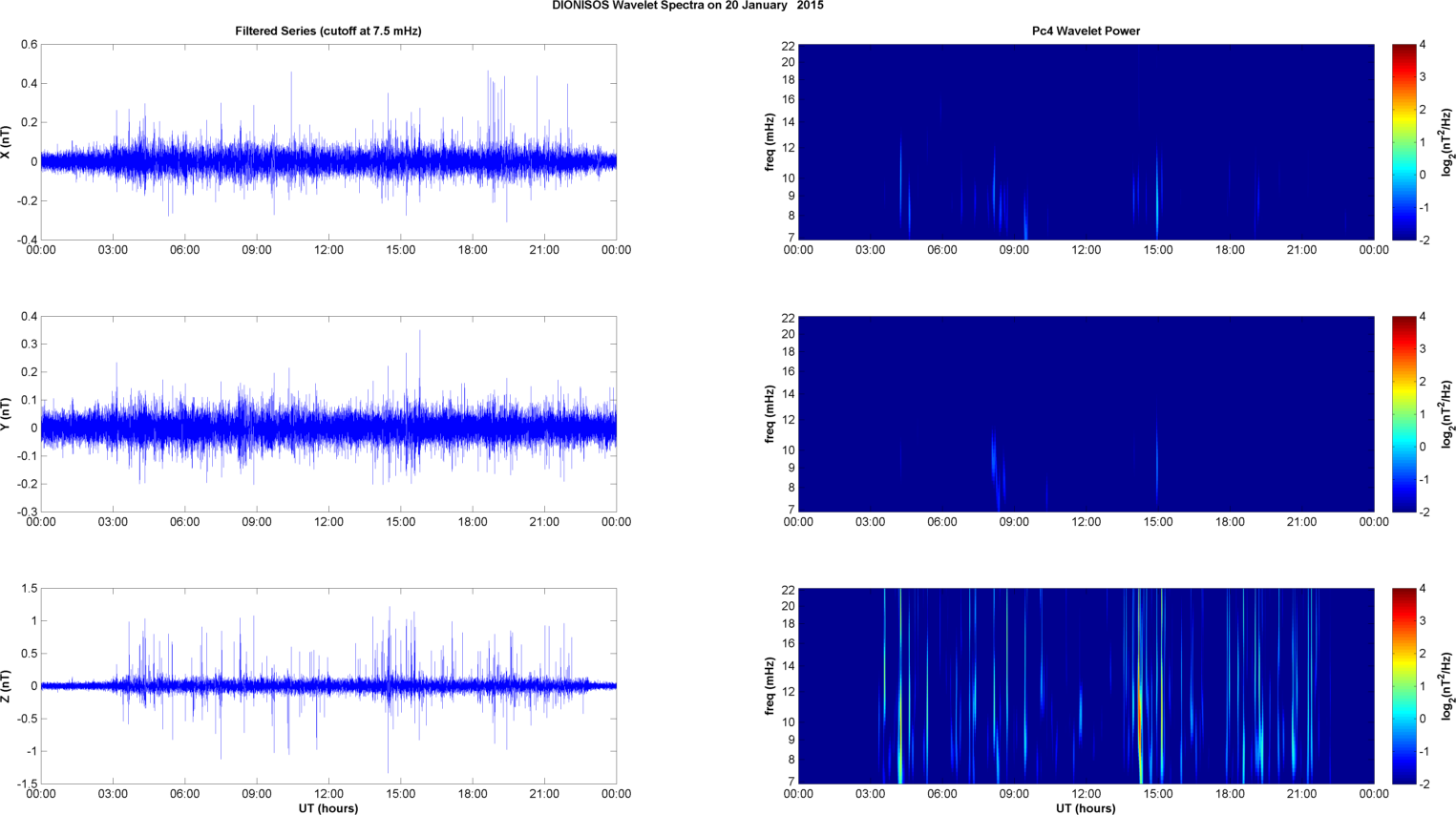Click 'freq (mHz)' label of the bottom spectrogram
The image size is (1456, 815).
pyautogui.click(x=770, y=686)
